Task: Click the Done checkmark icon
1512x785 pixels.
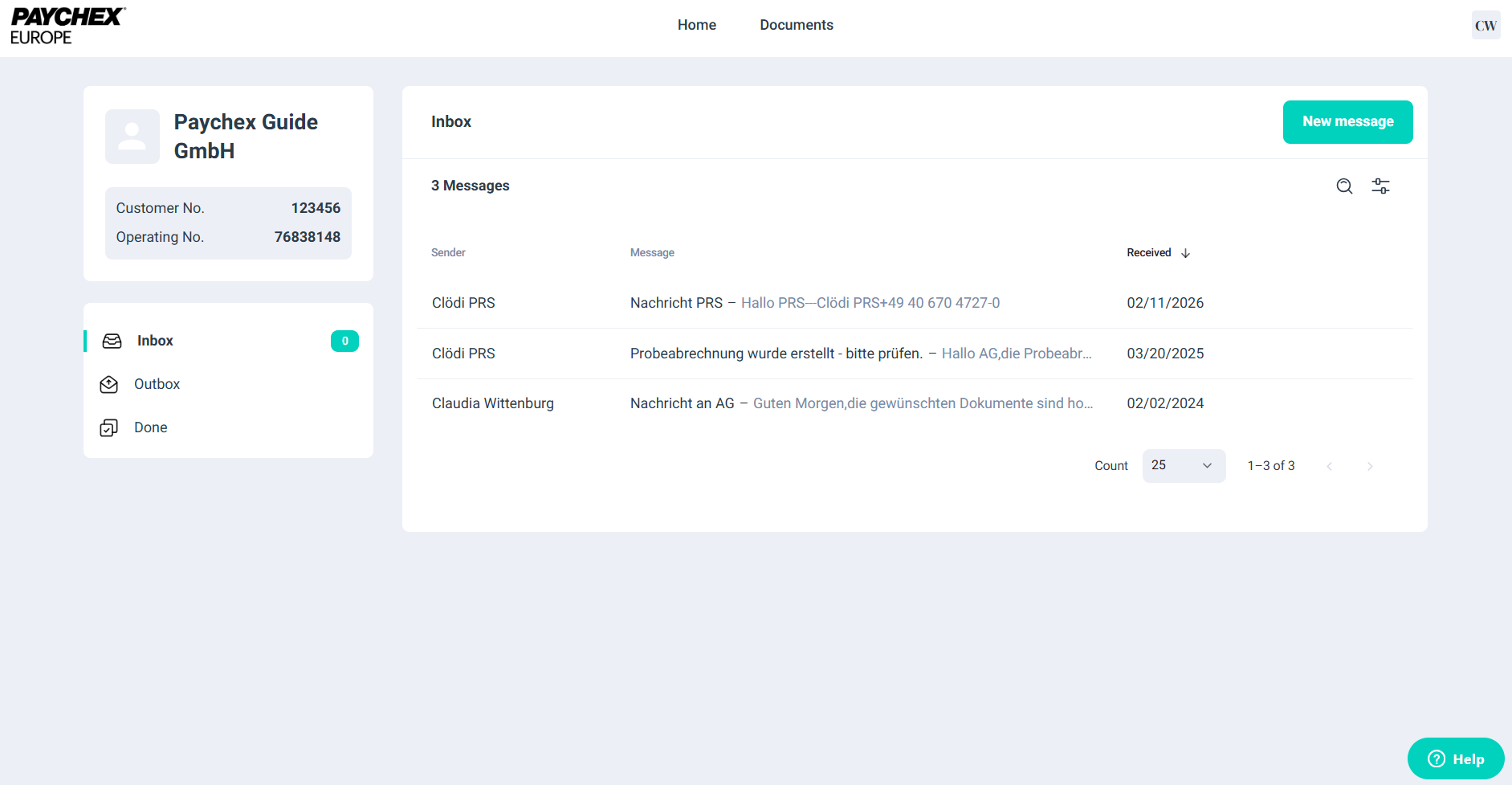Action: [x=109, y=428]
